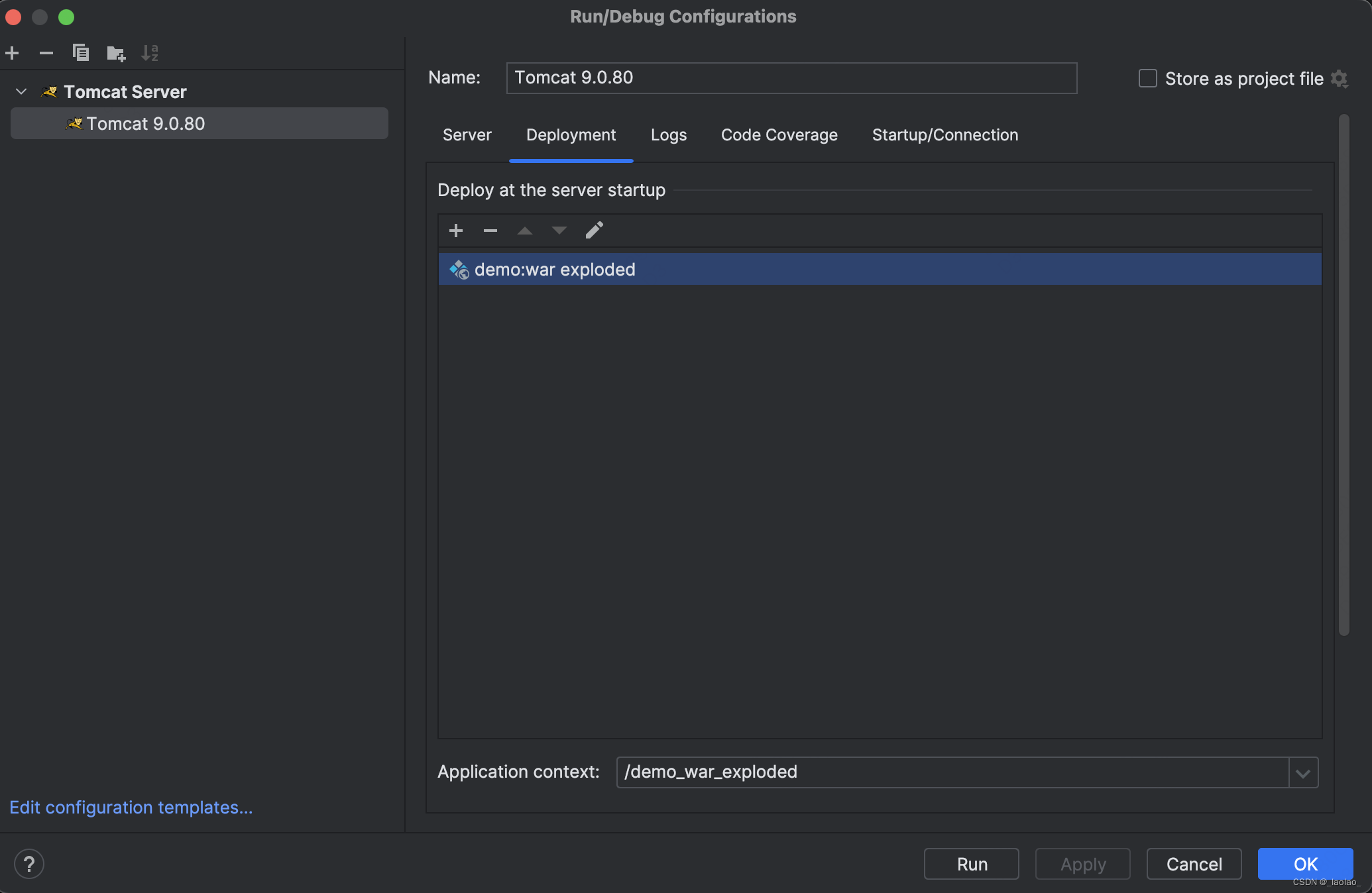Open the Store as project file gear settings
The image size is (1372, 893).
click(1340, 79)
